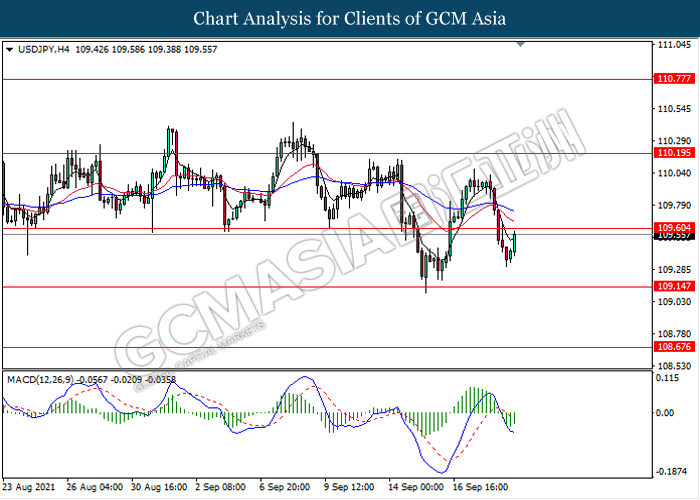Screen dimensions: 700x500
Task: Click the 109.604 red price label
Action: click(674, 228)
